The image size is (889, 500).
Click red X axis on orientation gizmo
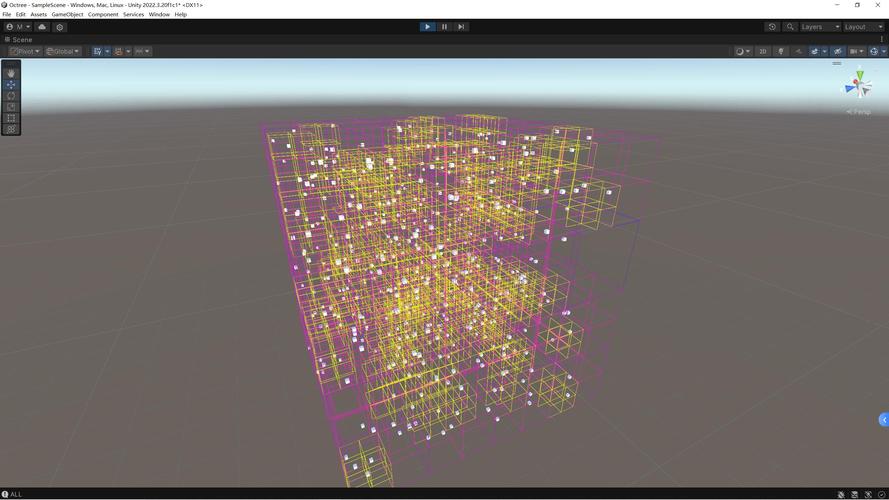pos(856,83)
